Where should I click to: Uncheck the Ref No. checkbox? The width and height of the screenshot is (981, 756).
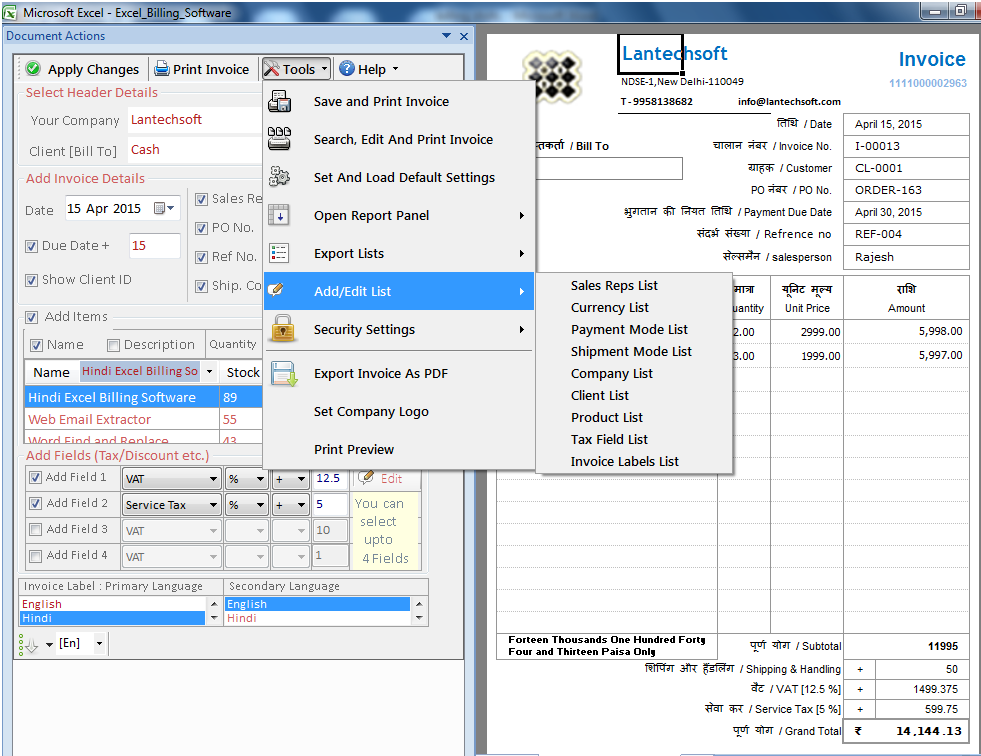point(201,257)
